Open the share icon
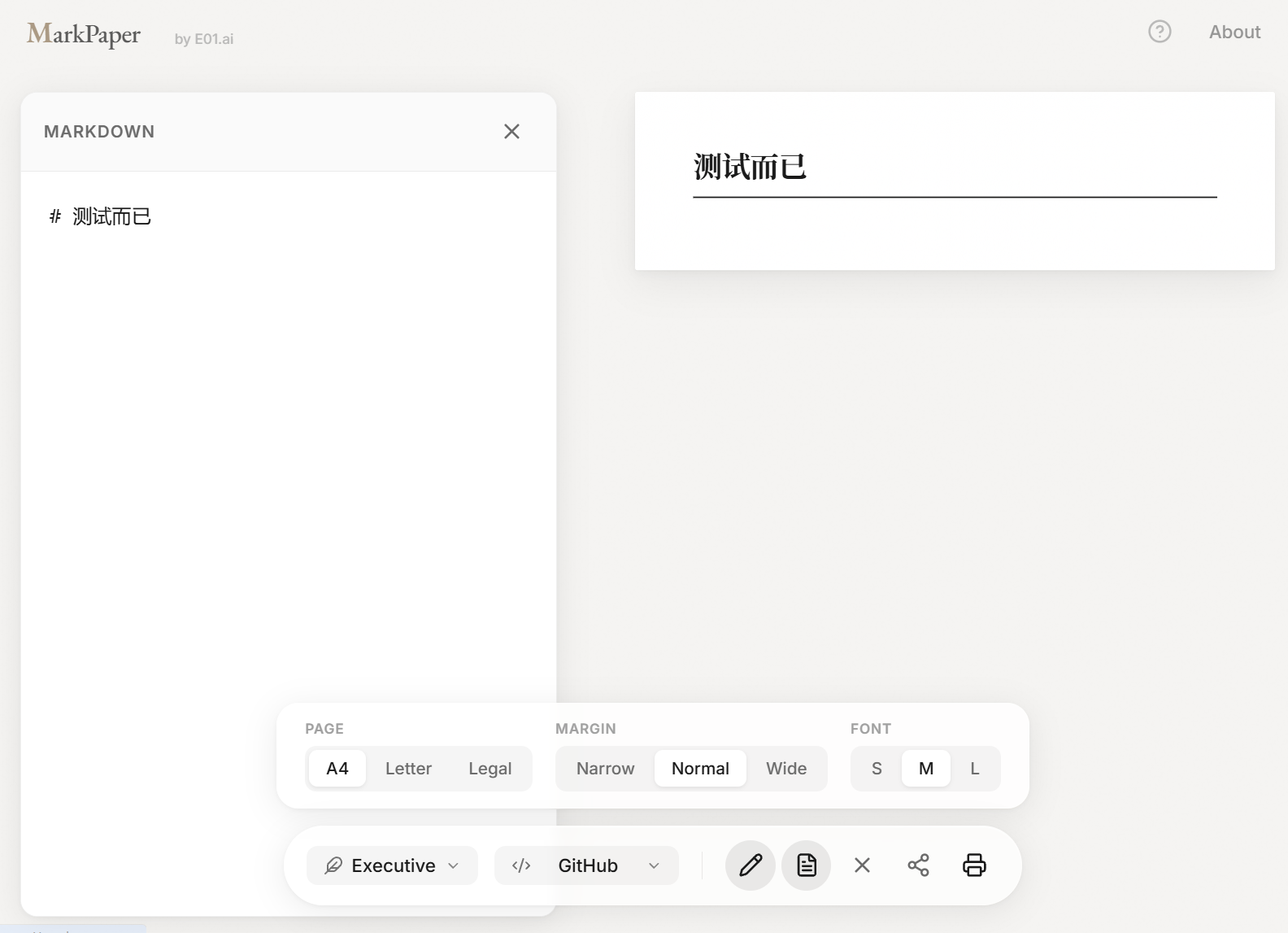This screenshot has height=933, width=1288. click(918, 865)
